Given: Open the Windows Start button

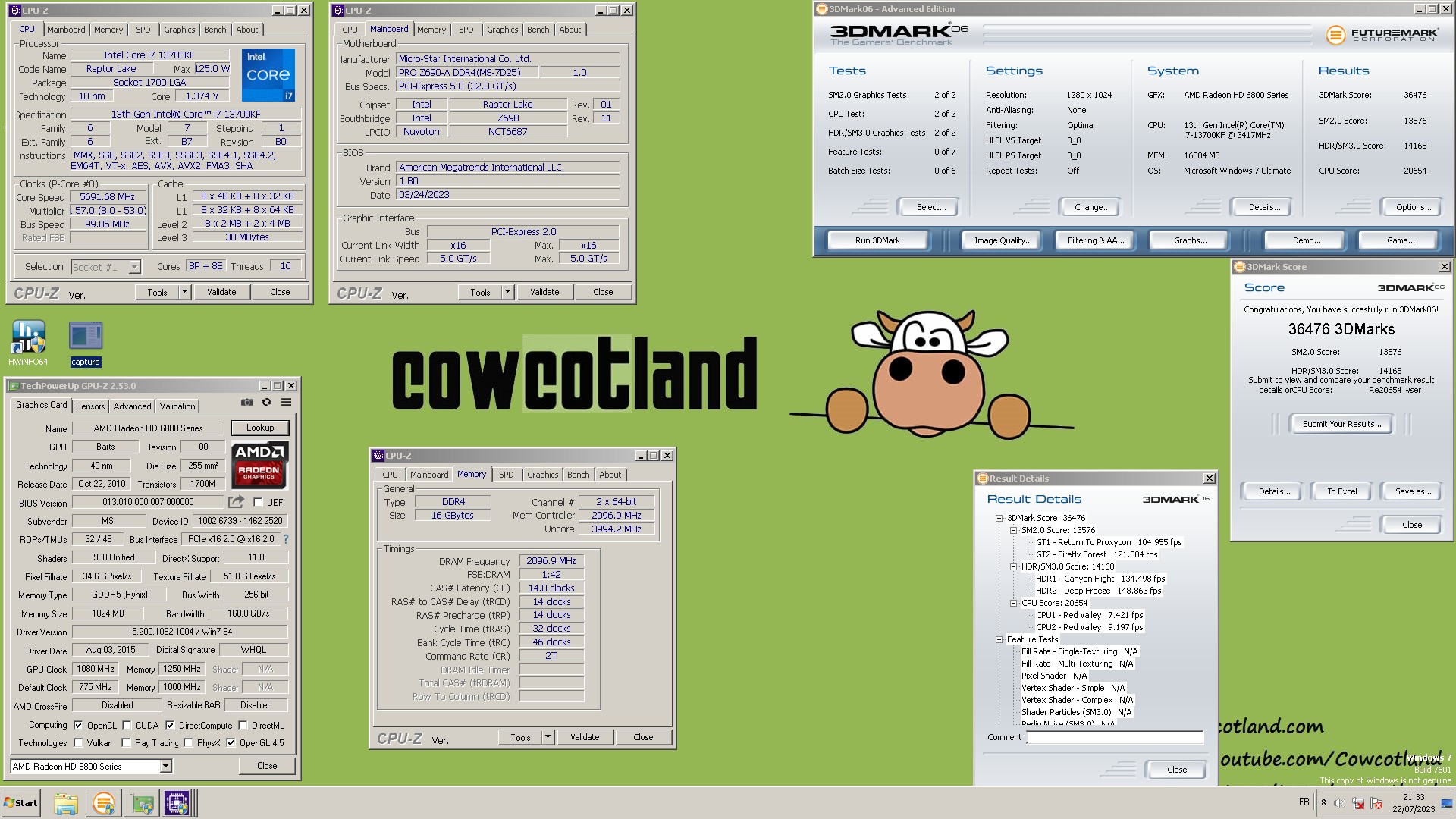Looking at the screenshot, I should (x=20, y=803).
